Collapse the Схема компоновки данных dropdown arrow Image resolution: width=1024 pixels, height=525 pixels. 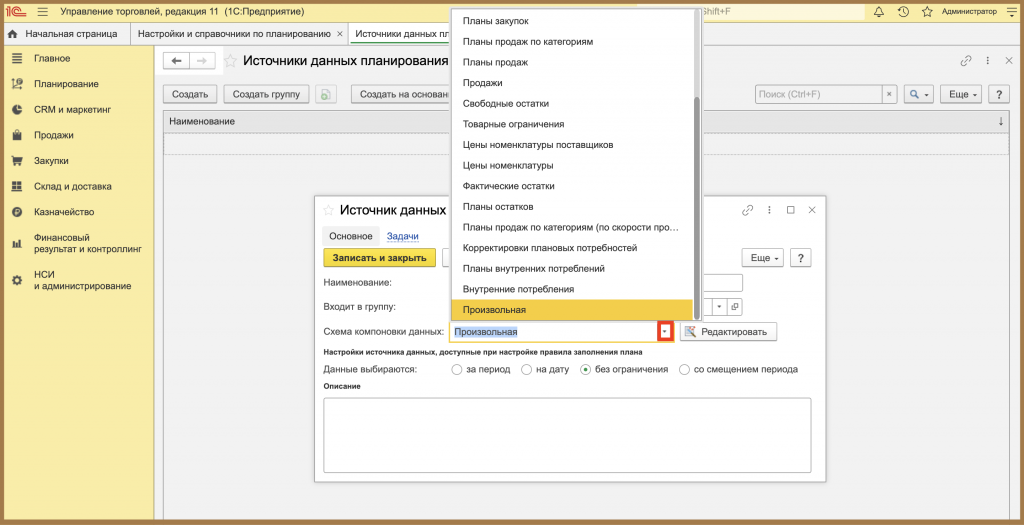[665, 332]
